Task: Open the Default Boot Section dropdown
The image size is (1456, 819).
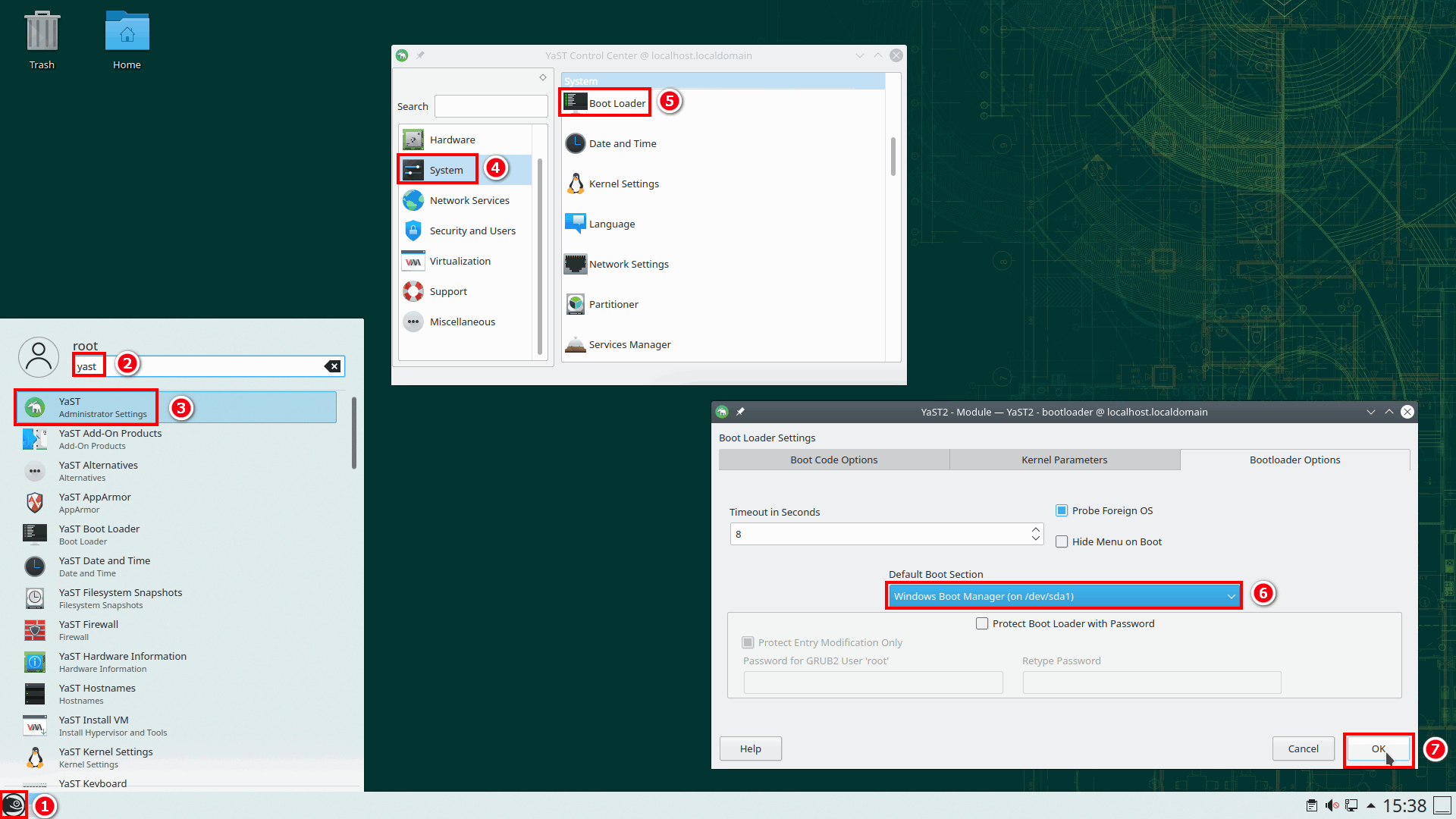Action: [1064, 596]
